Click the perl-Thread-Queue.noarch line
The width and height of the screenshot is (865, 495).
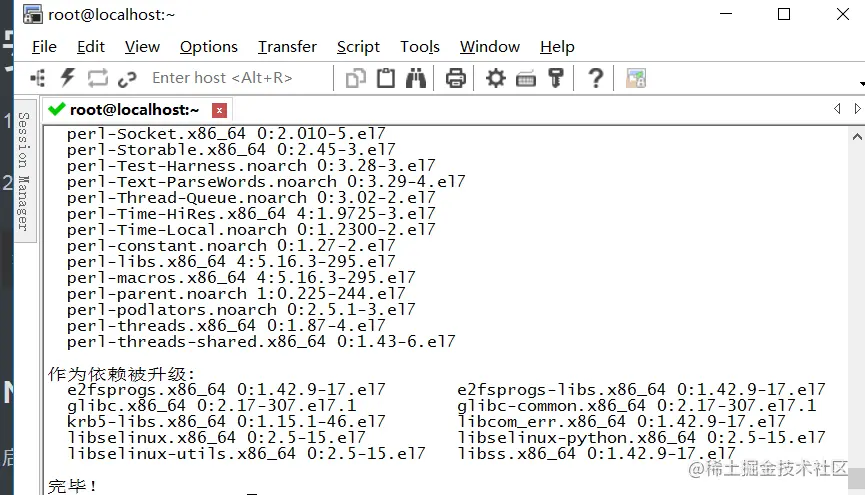point(251,198)
